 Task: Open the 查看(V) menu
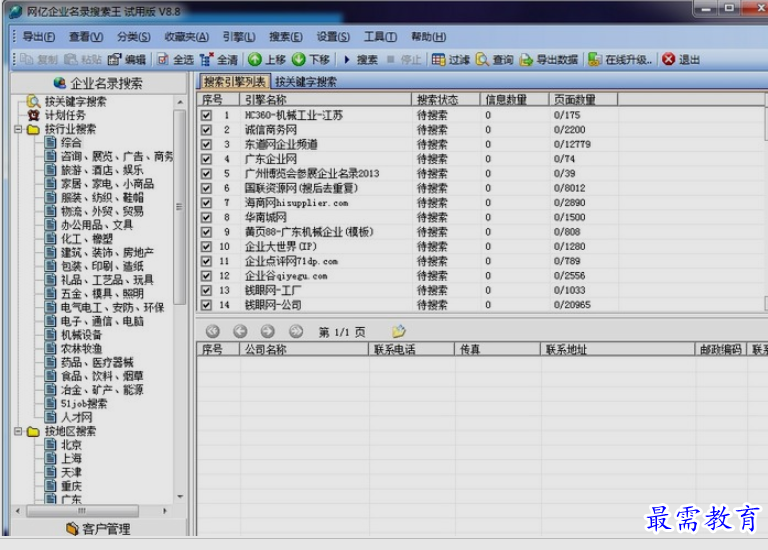point(86,37)
